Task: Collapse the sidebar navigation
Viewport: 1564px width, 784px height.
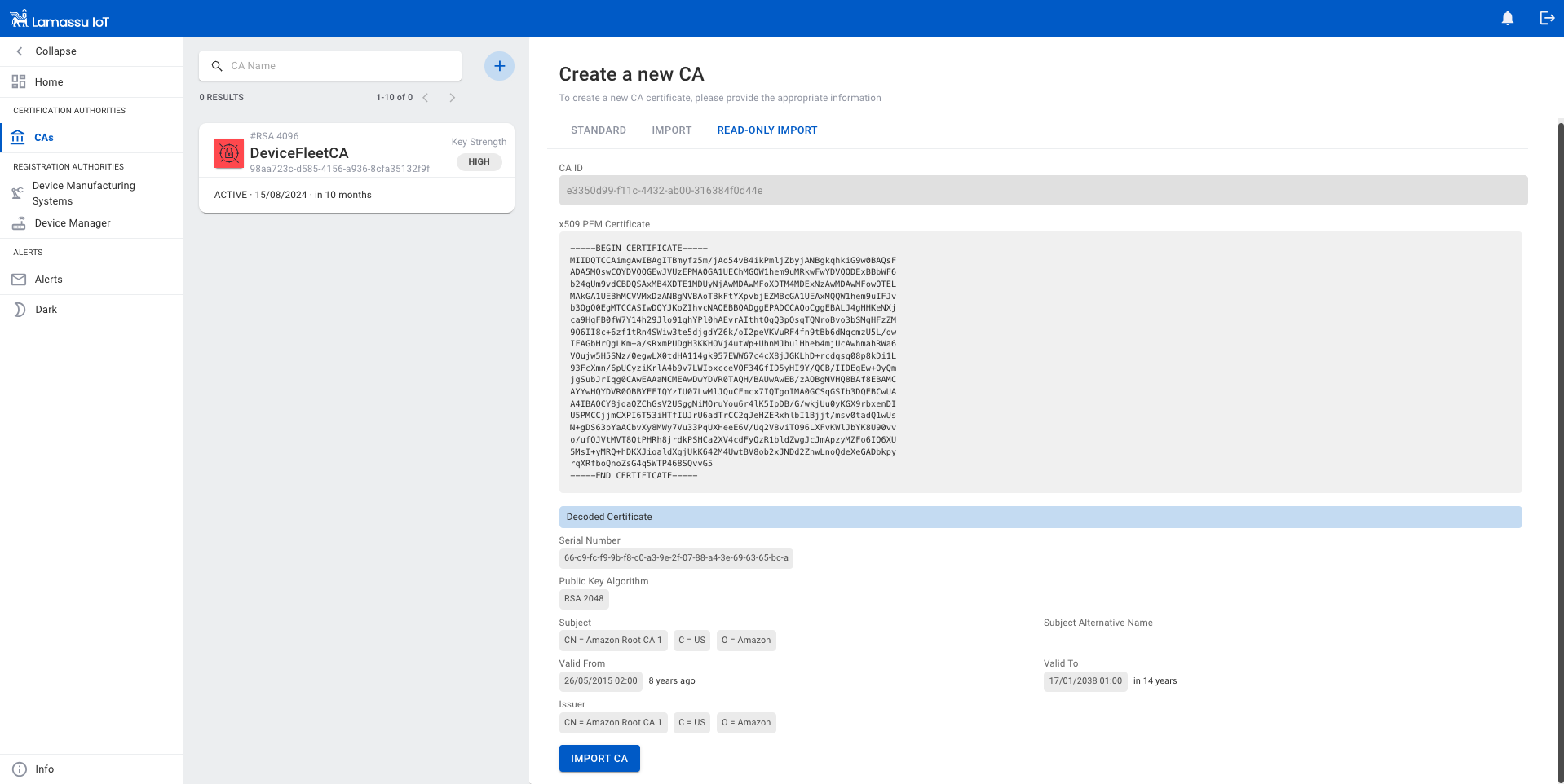Action: point(55,51)
